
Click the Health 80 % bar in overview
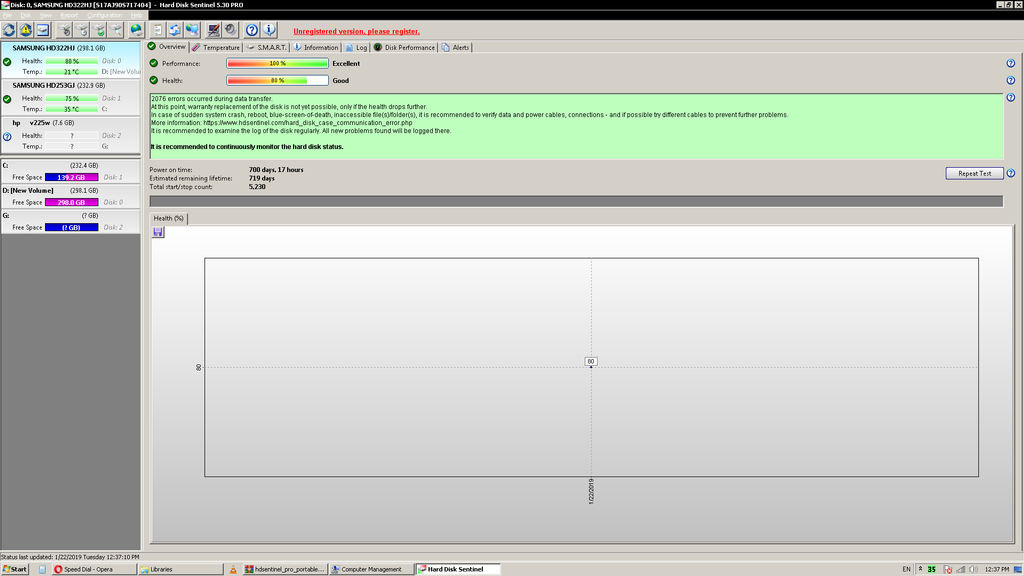pos(278,80)
